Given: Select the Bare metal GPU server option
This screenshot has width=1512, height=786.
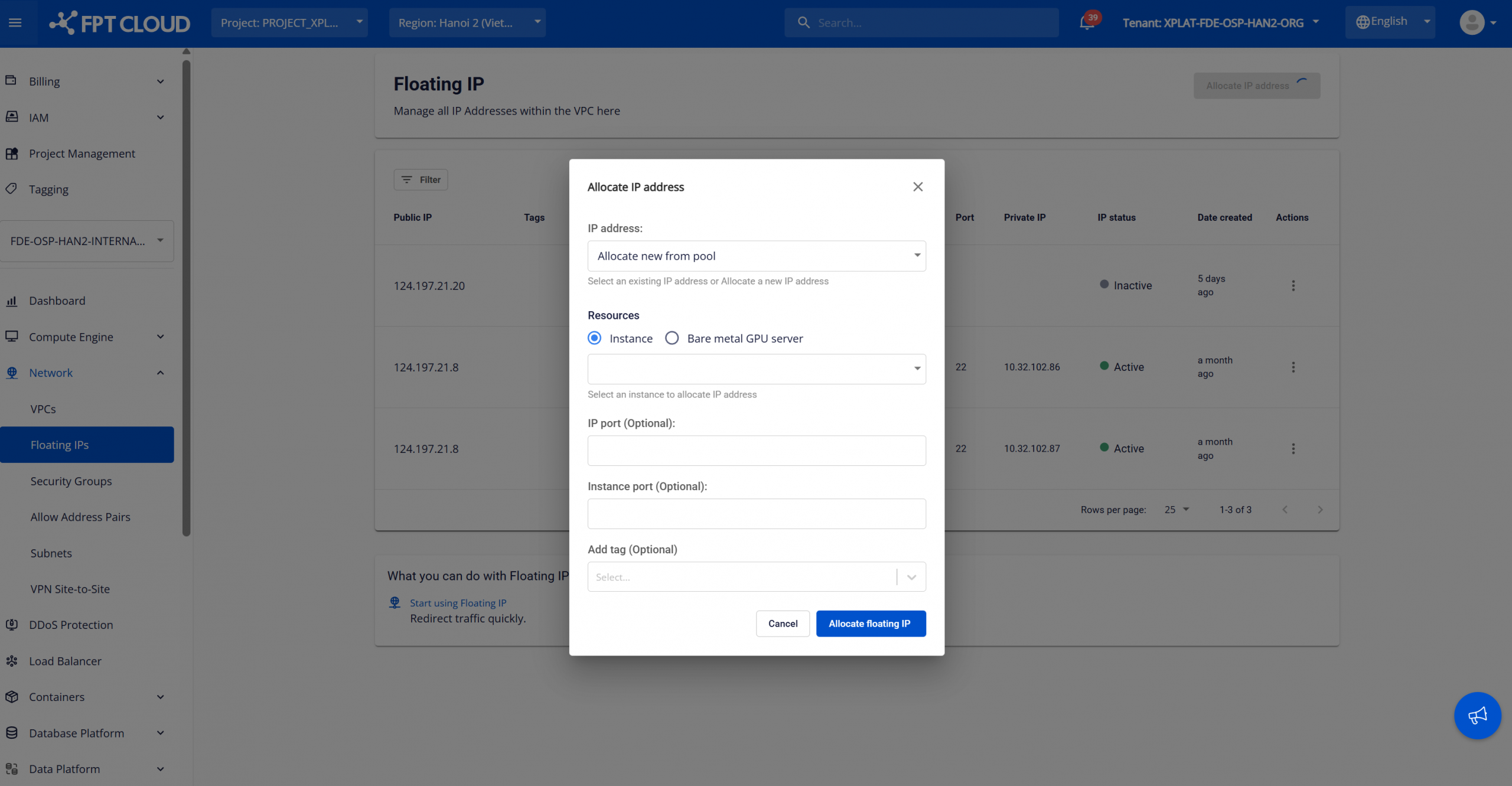Looking at the screenshot, I should tap(672, 338).
